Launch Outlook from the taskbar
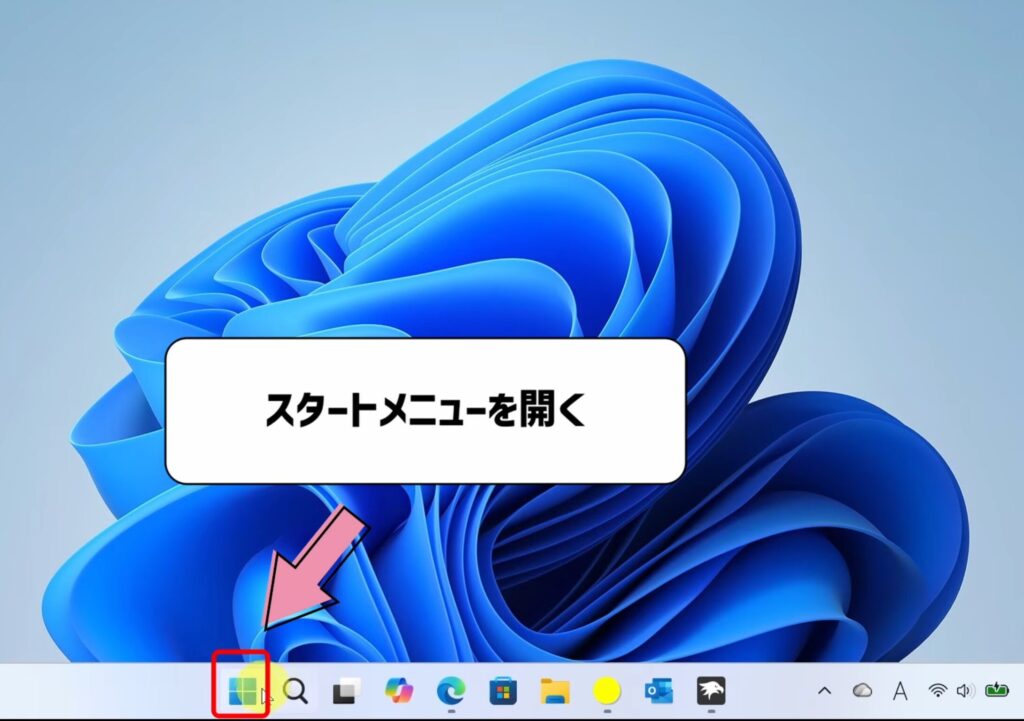Viewport: 1024px width, 721px height. tap(660, 691)
